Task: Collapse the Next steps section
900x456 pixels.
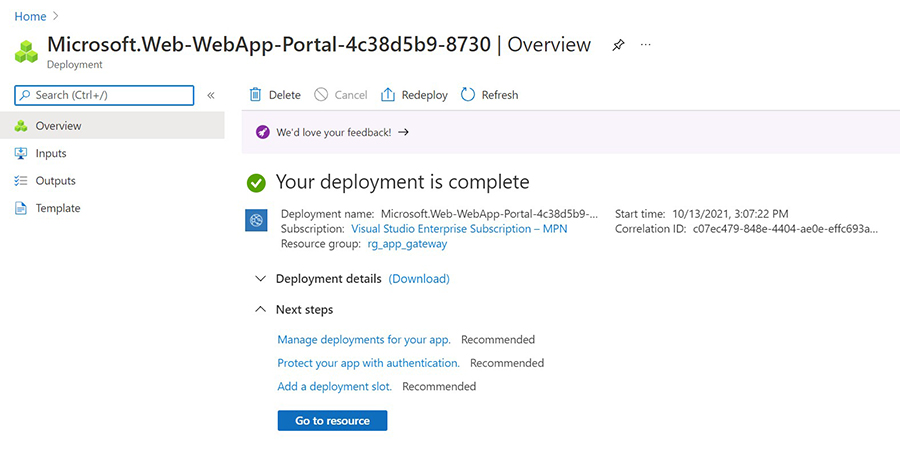Action: (x=261, y=310)
